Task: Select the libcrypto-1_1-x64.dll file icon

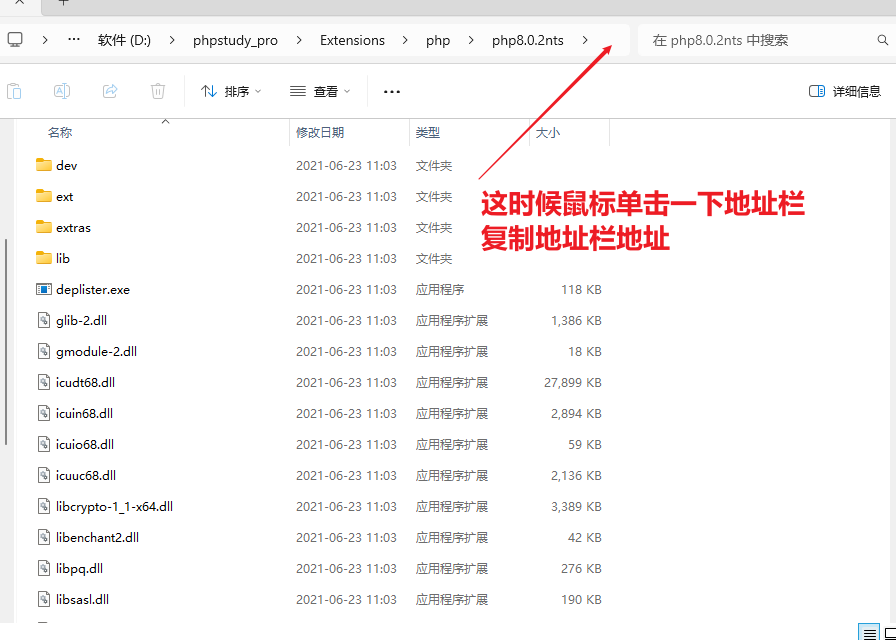Action: point(43,506)
